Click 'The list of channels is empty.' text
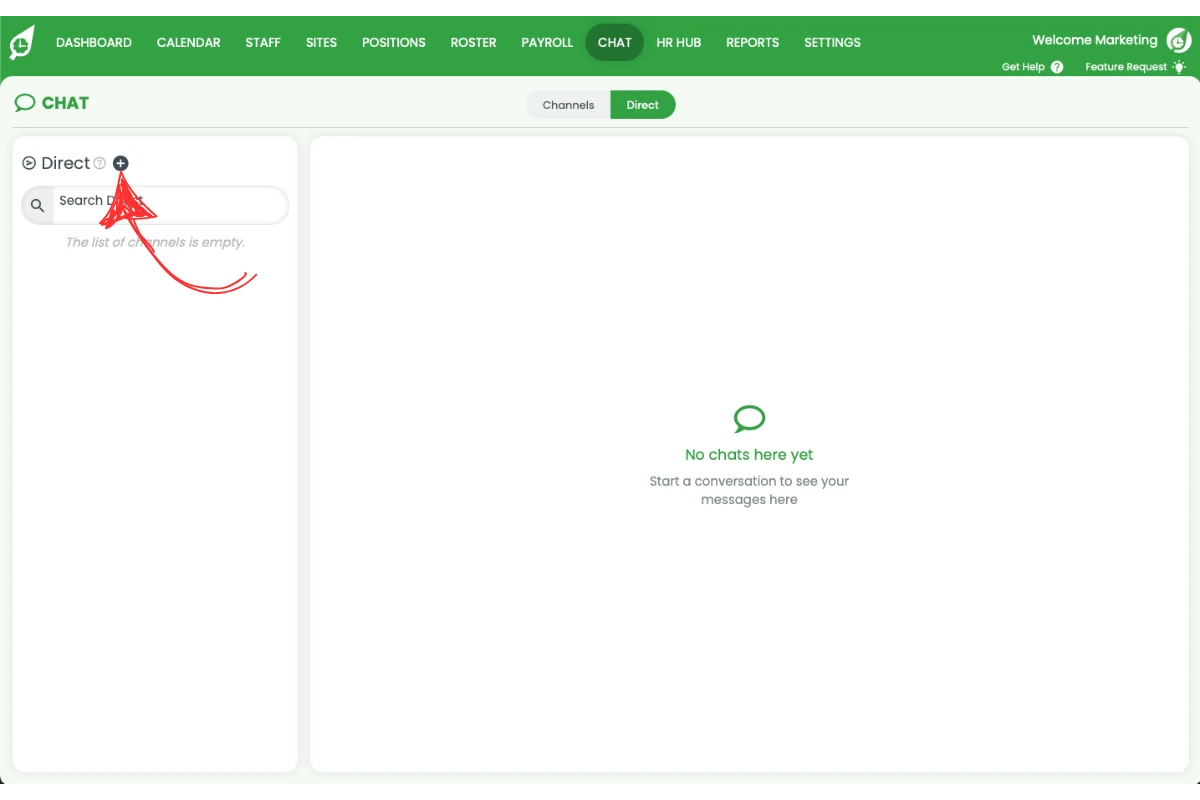The width and height of the screenshot is (1200, 800). tap(155, 242)
